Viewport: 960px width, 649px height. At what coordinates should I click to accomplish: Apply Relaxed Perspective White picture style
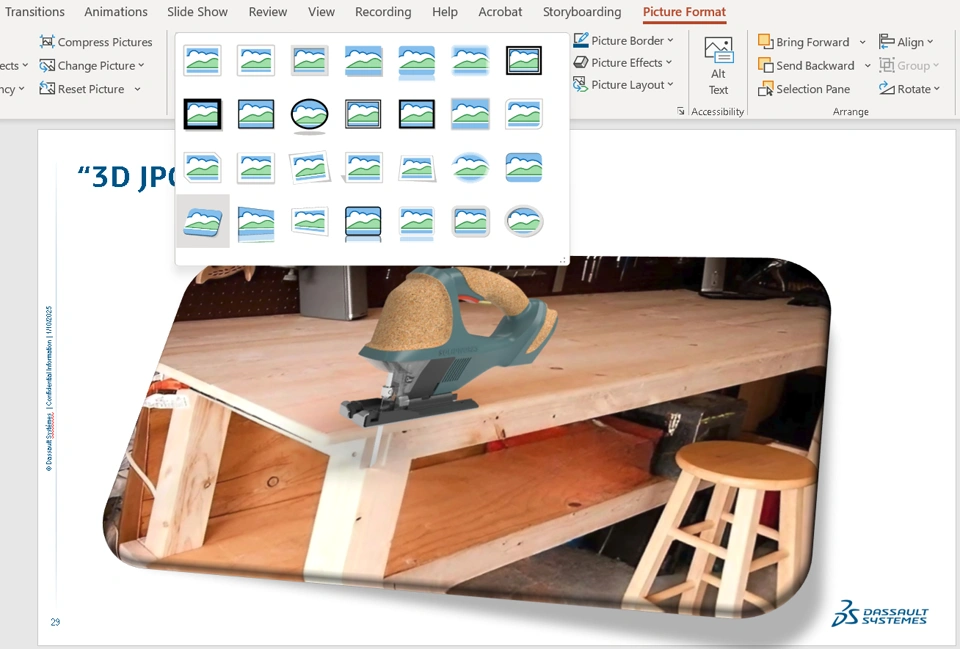(x=416, y=168)
